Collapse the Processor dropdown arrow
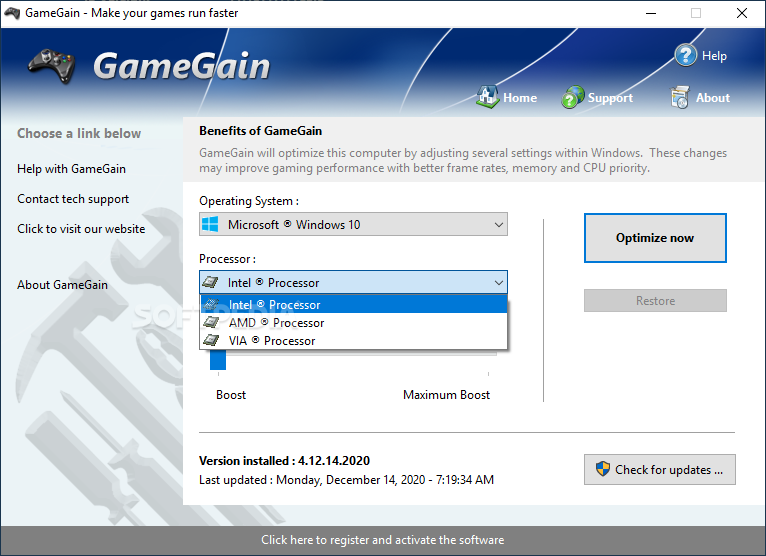Image resolution: width=766 pixels, height=556 pixels. pos(498,282)
